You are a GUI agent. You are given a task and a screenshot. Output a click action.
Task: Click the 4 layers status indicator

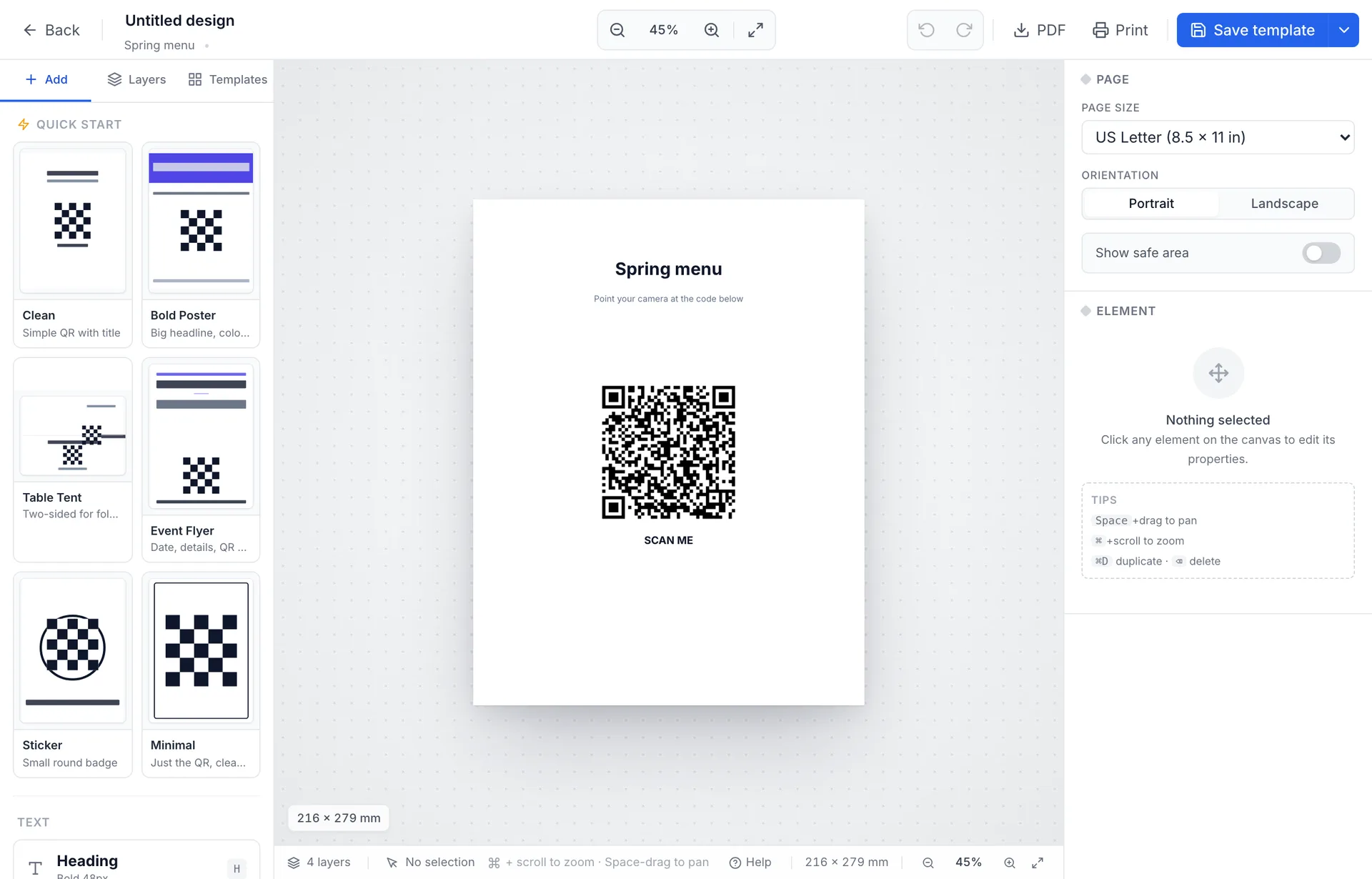point(319,863)
